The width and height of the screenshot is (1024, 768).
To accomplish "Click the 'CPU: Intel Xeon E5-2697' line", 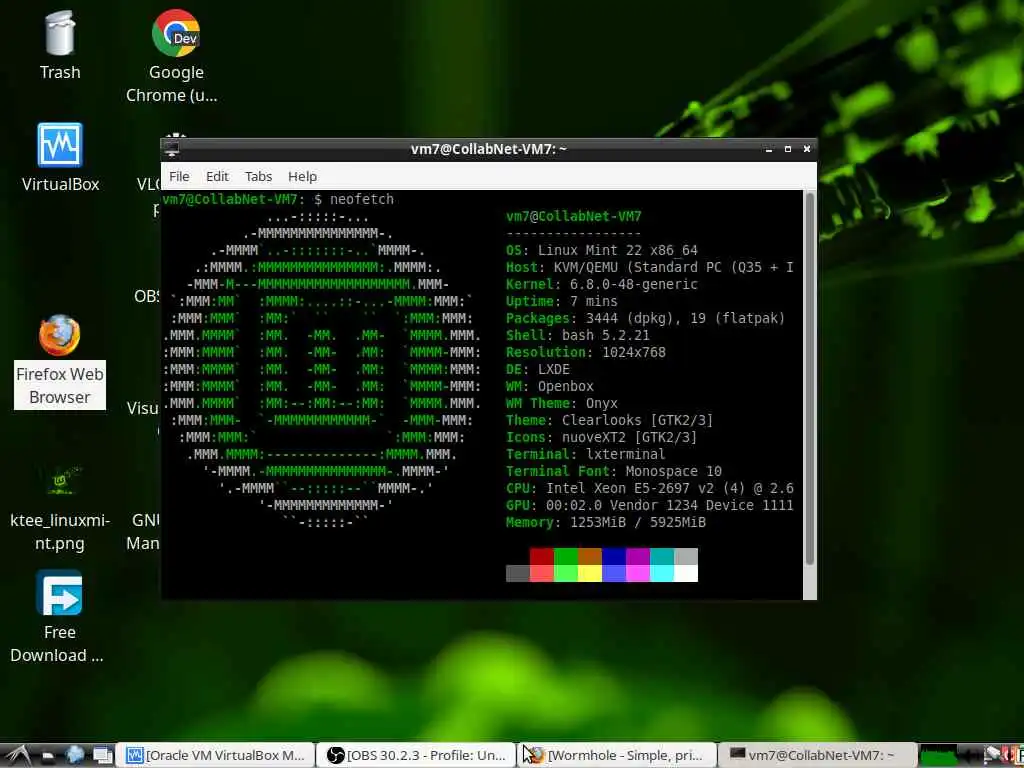I will (650, 488).
